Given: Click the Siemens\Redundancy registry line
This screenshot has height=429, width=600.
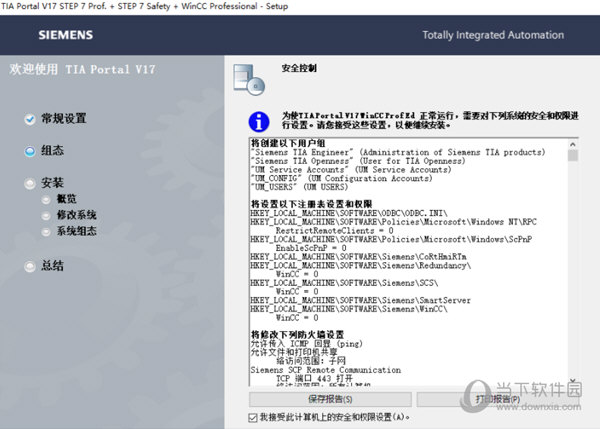Looking at the screenshot, I should click(360, 266).
